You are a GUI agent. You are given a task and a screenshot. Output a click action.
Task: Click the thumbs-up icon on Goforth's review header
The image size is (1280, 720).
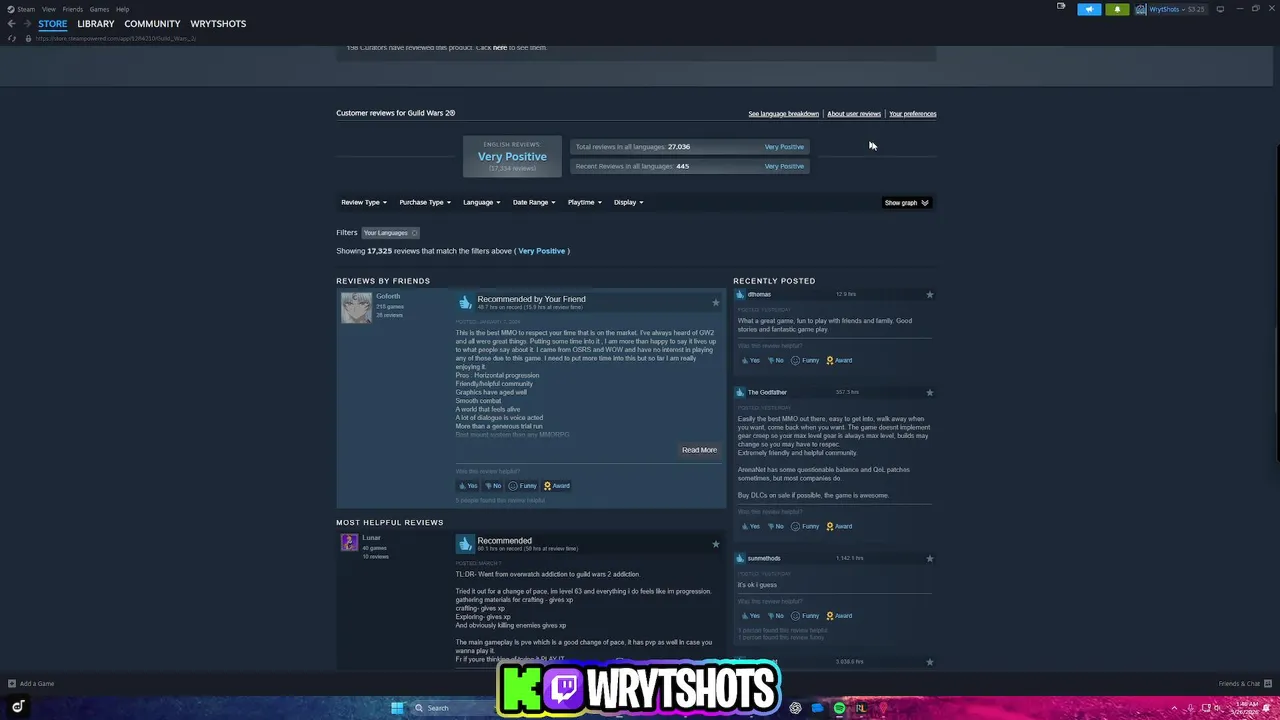465,302
